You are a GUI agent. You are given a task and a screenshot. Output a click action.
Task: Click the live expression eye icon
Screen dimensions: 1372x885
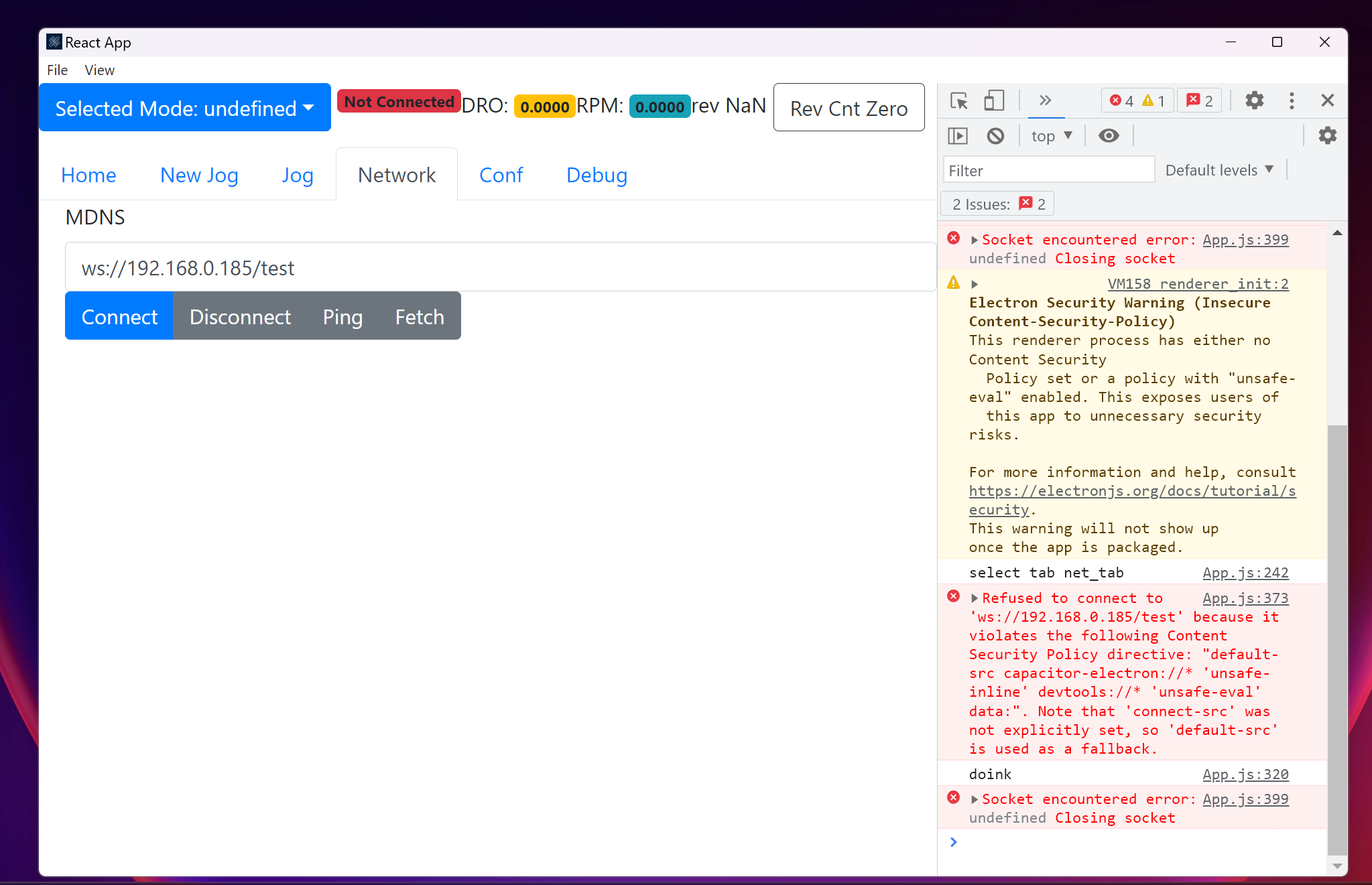coord(1109,136)
